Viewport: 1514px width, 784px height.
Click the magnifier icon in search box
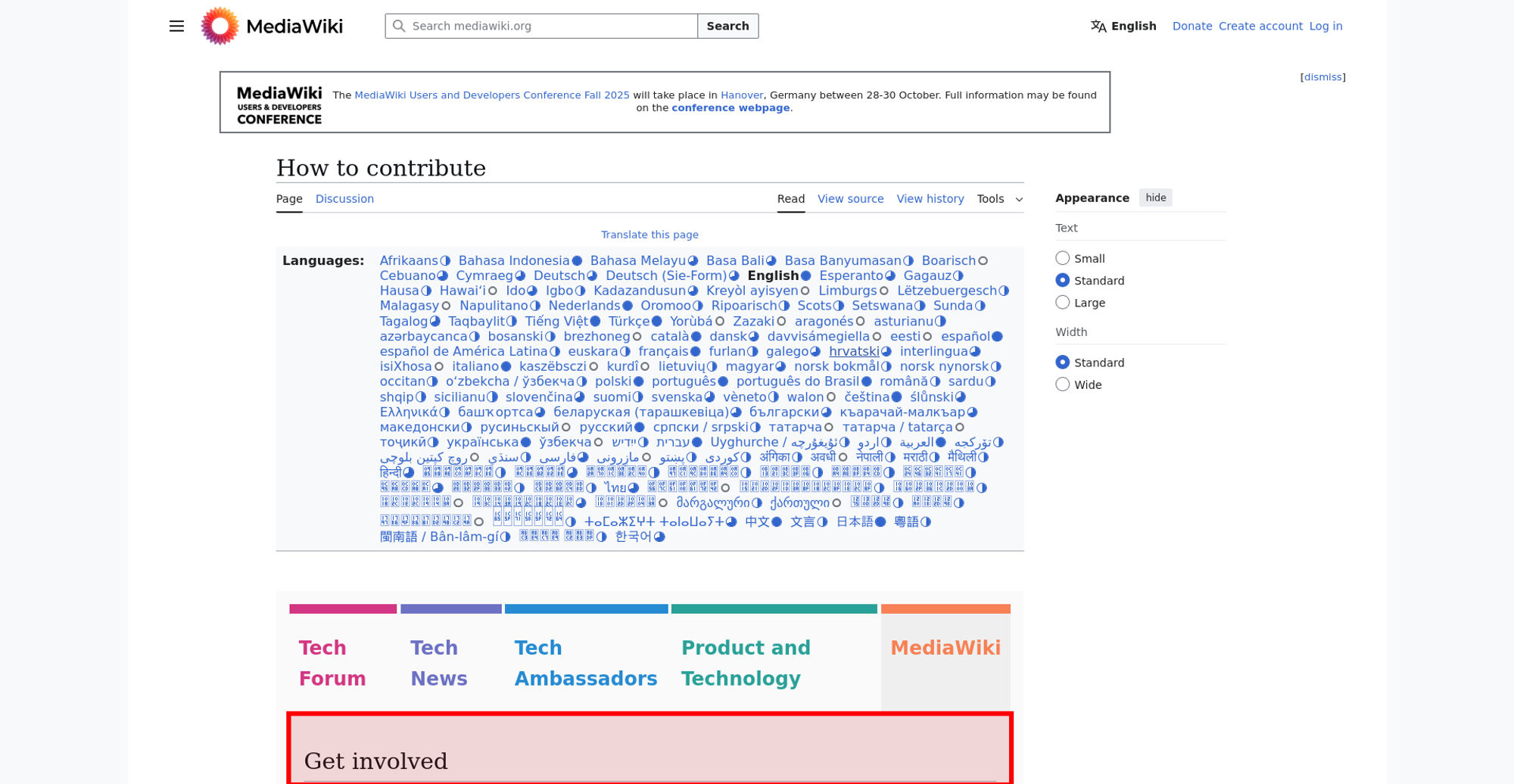point(399,26)
